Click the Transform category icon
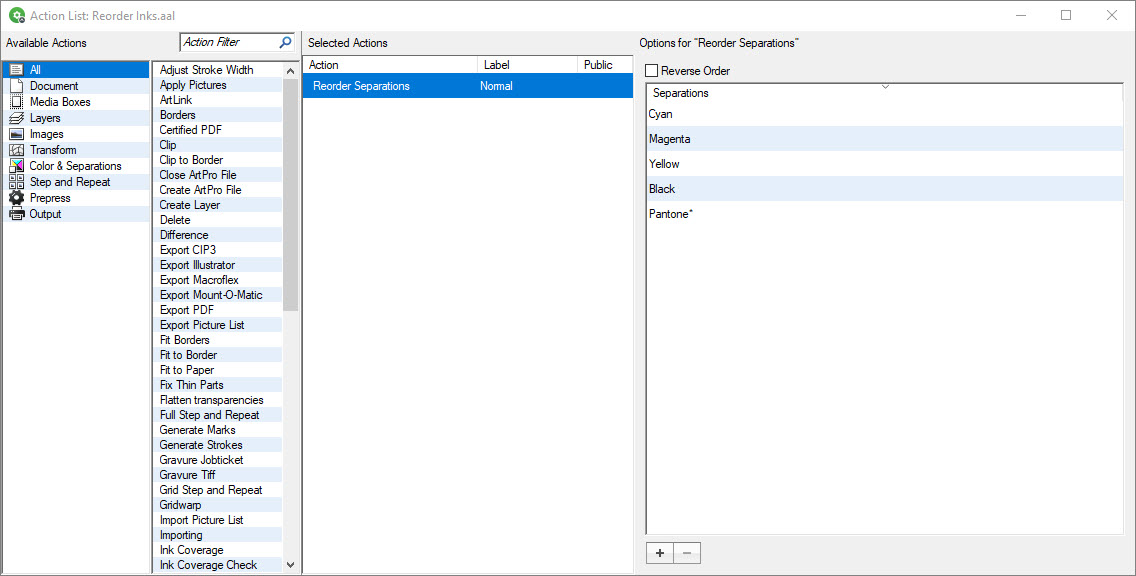The height and width of the screenshot is (576, 1136). pyautogui.click(x=16, y=150)
